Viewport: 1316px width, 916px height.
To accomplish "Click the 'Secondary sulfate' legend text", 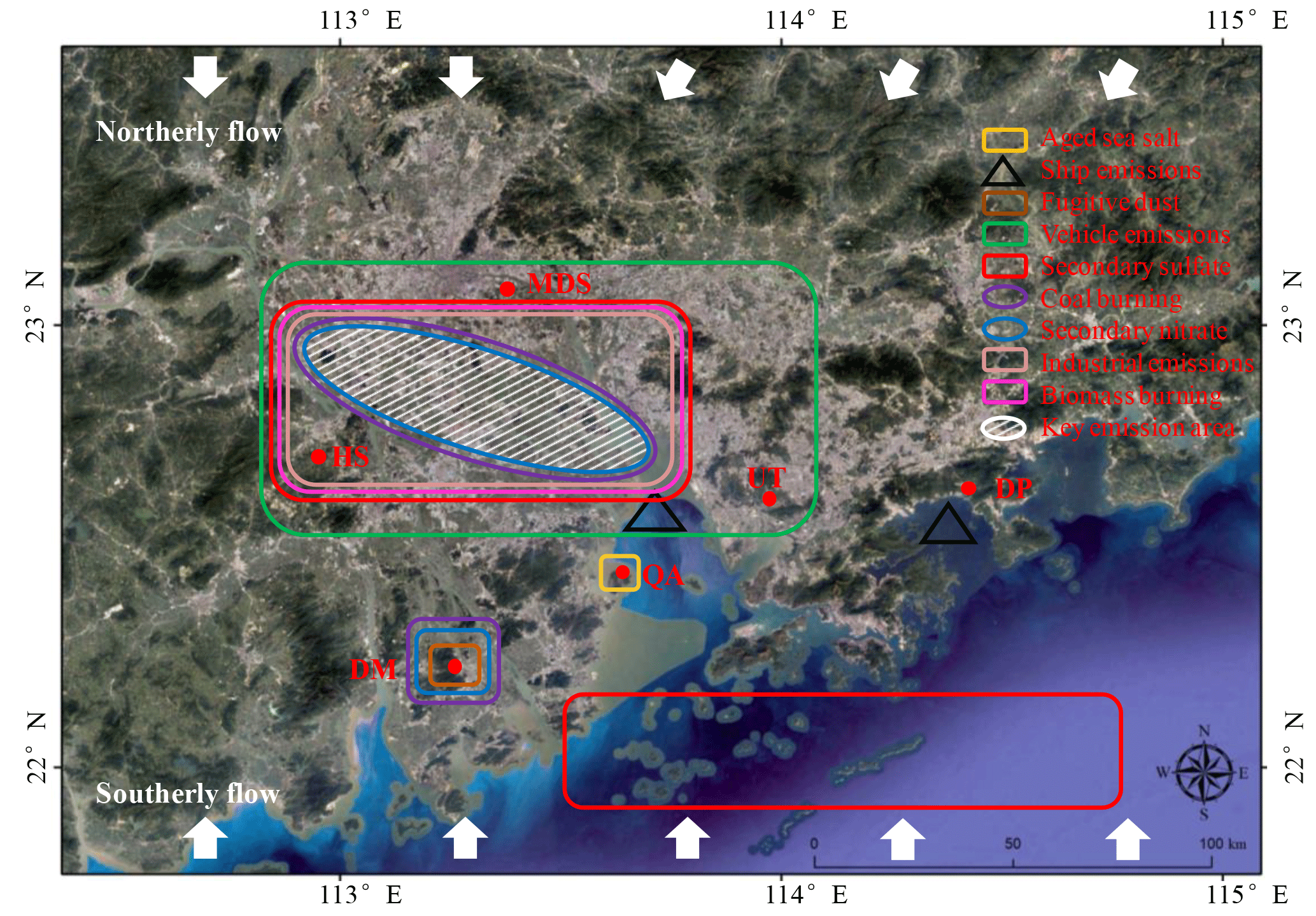I will tap(1135, 266).
